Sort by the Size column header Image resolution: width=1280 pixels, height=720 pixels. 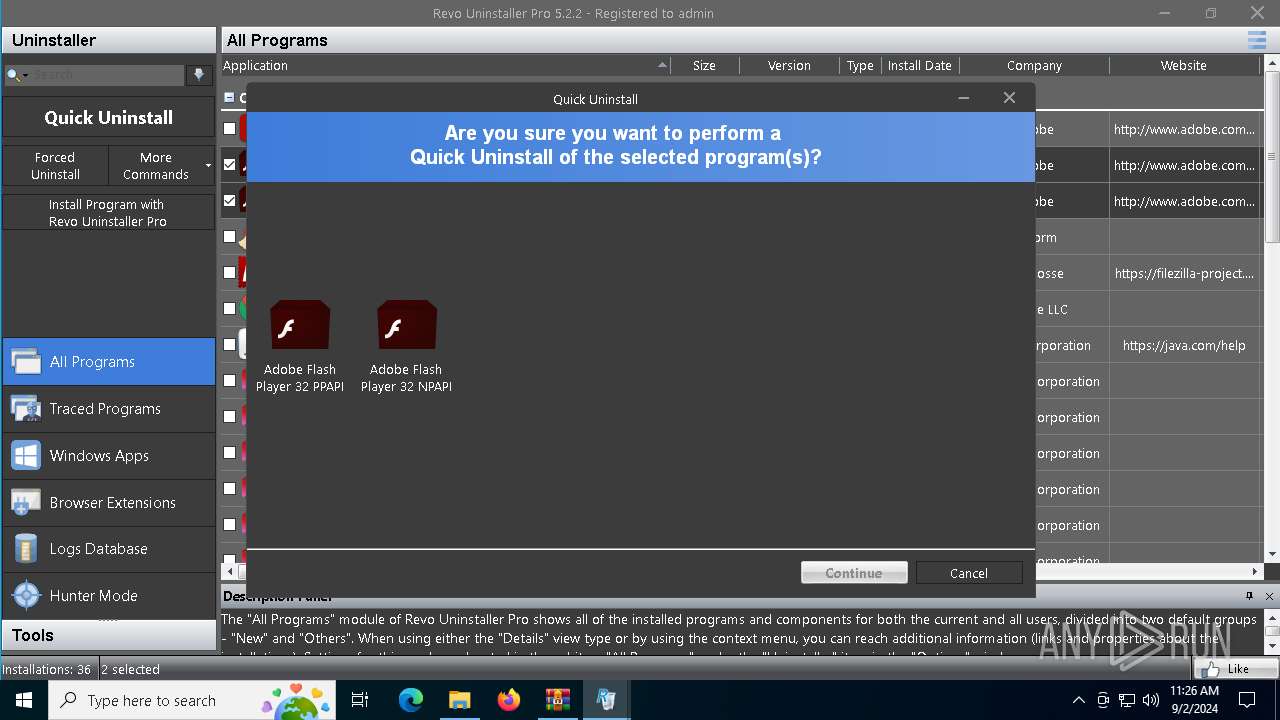coord(704,65)
